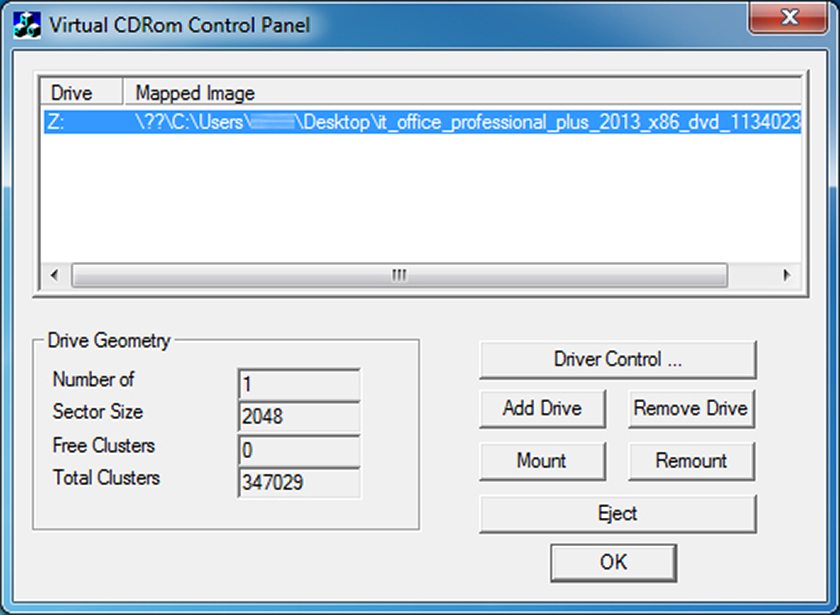Click the Number of field showing 1
The height and width of the screenshot is (615, 840).
pos(299,383)
